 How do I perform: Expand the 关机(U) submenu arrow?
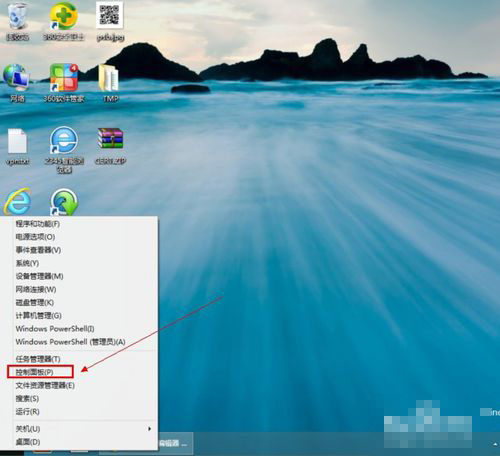[x=149, y=429]
